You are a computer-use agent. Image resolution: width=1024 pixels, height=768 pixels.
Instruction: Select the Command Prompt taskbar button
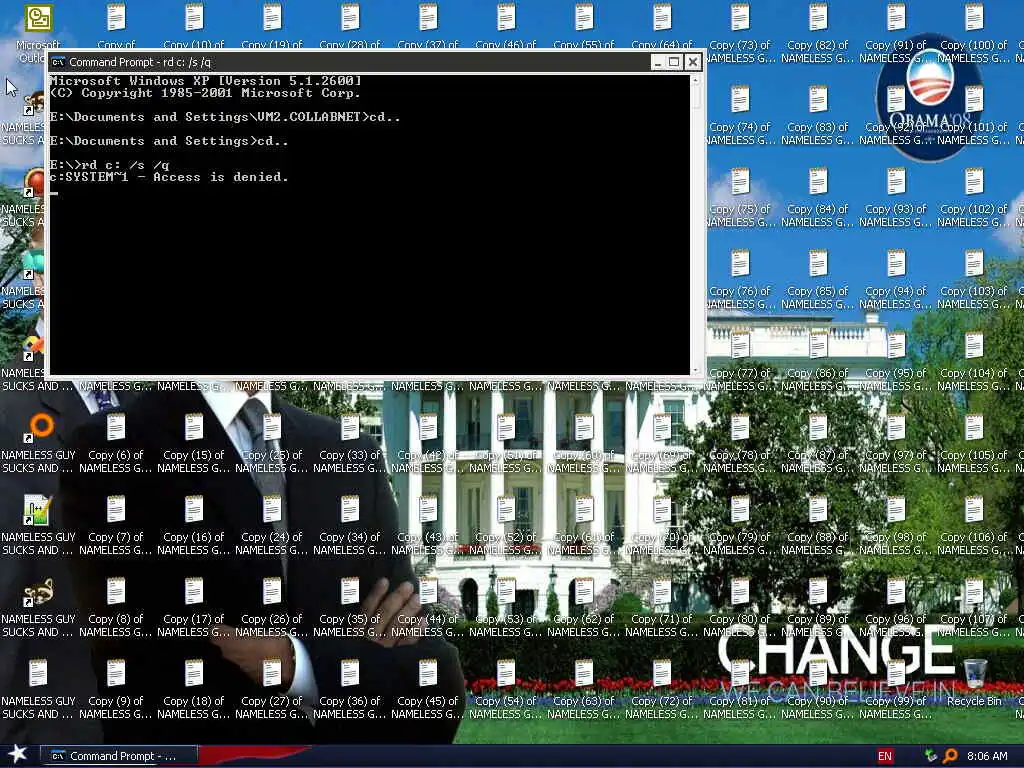(118, 756)
